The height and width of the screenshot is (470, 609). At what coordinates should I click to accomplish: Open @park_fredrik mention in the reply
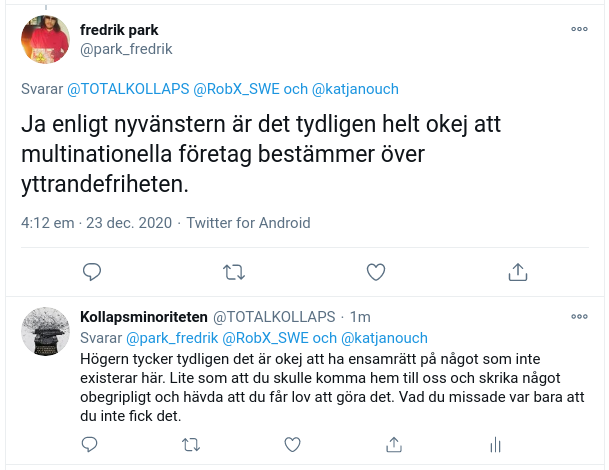(x=172, y=338)
